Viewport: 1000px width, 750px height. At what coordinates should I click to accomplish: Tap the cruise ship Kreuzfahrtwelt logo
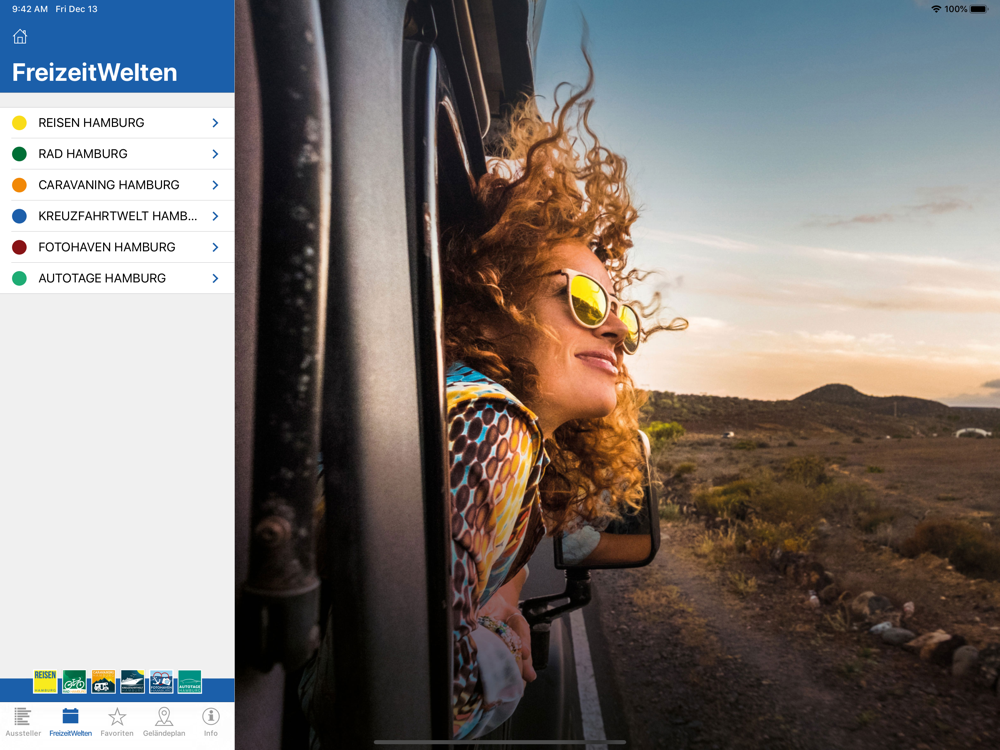[132, 682]
